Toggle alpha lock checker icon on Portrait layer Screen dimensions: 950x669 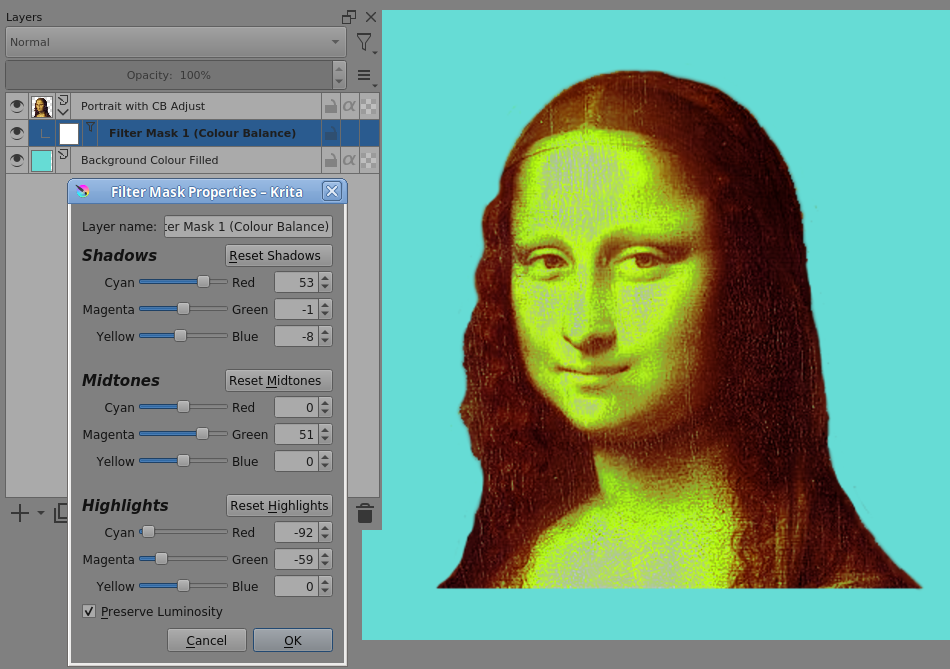[369, 106]
